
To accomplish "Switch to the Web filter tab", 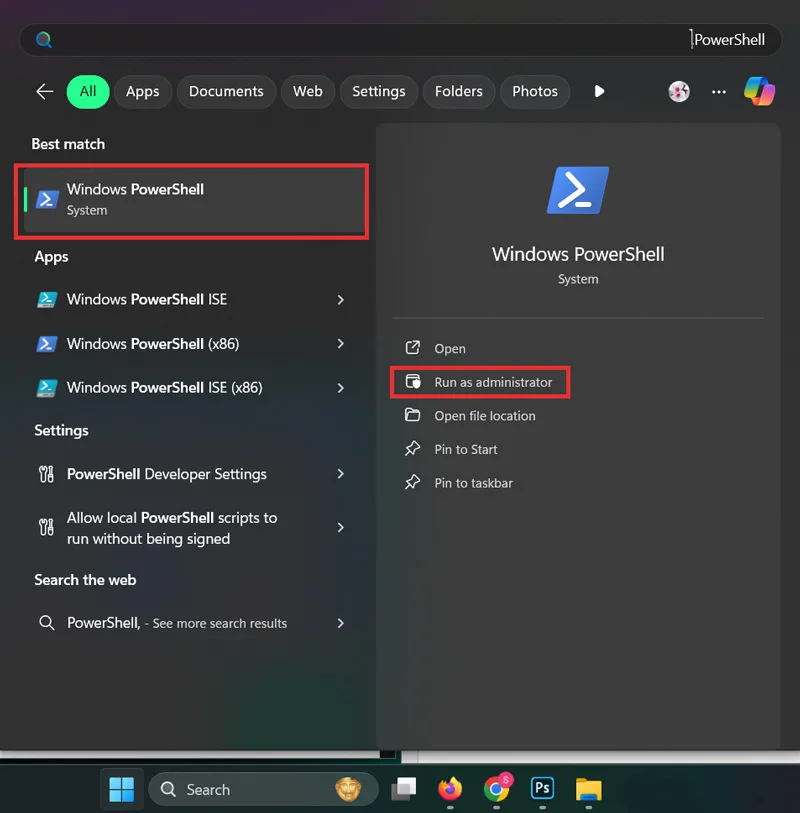I will point(307,92).
